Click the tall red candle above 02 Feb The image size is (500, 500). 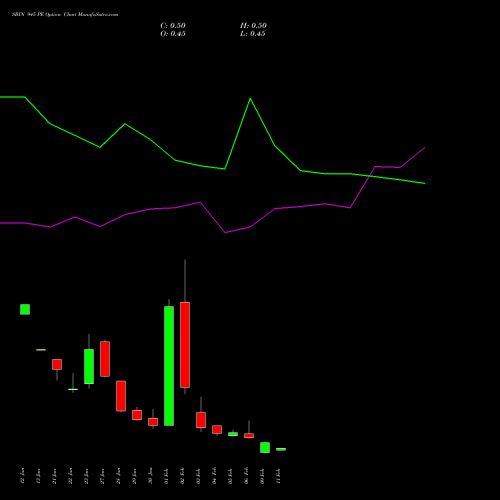point(185,345)
